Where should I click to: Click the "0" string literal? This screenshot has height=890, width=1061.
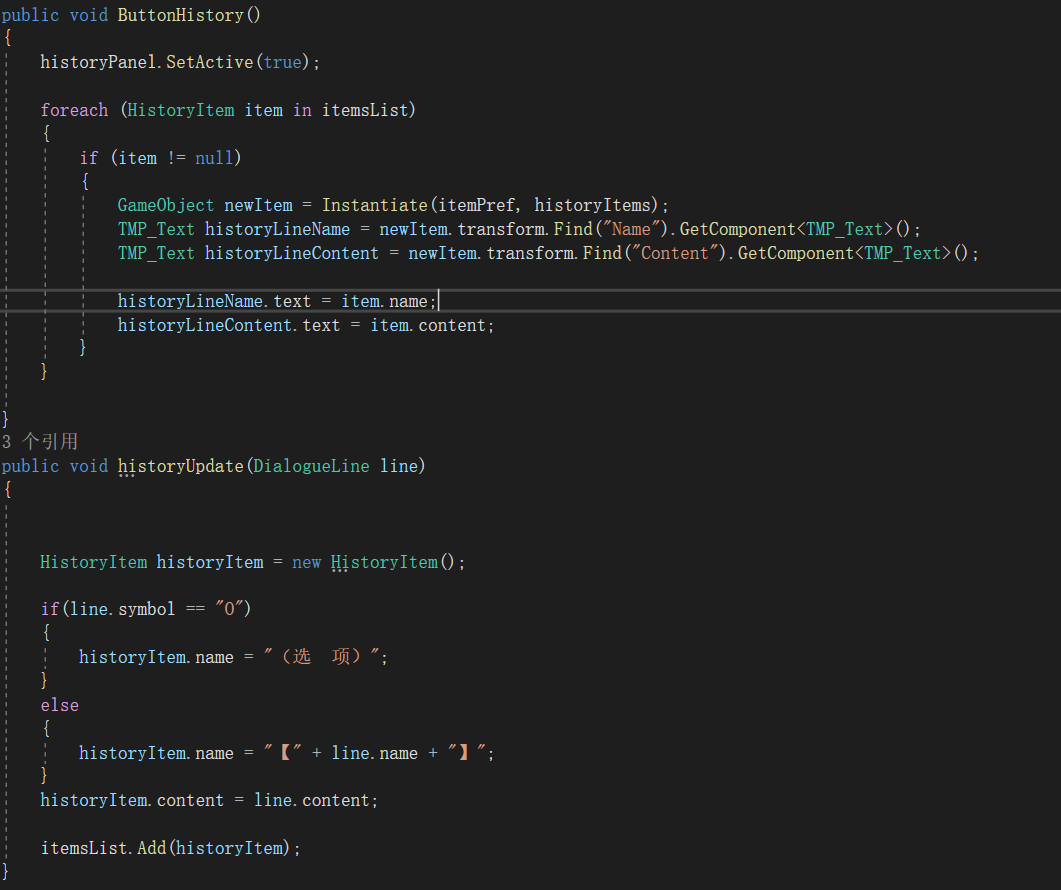229,609
